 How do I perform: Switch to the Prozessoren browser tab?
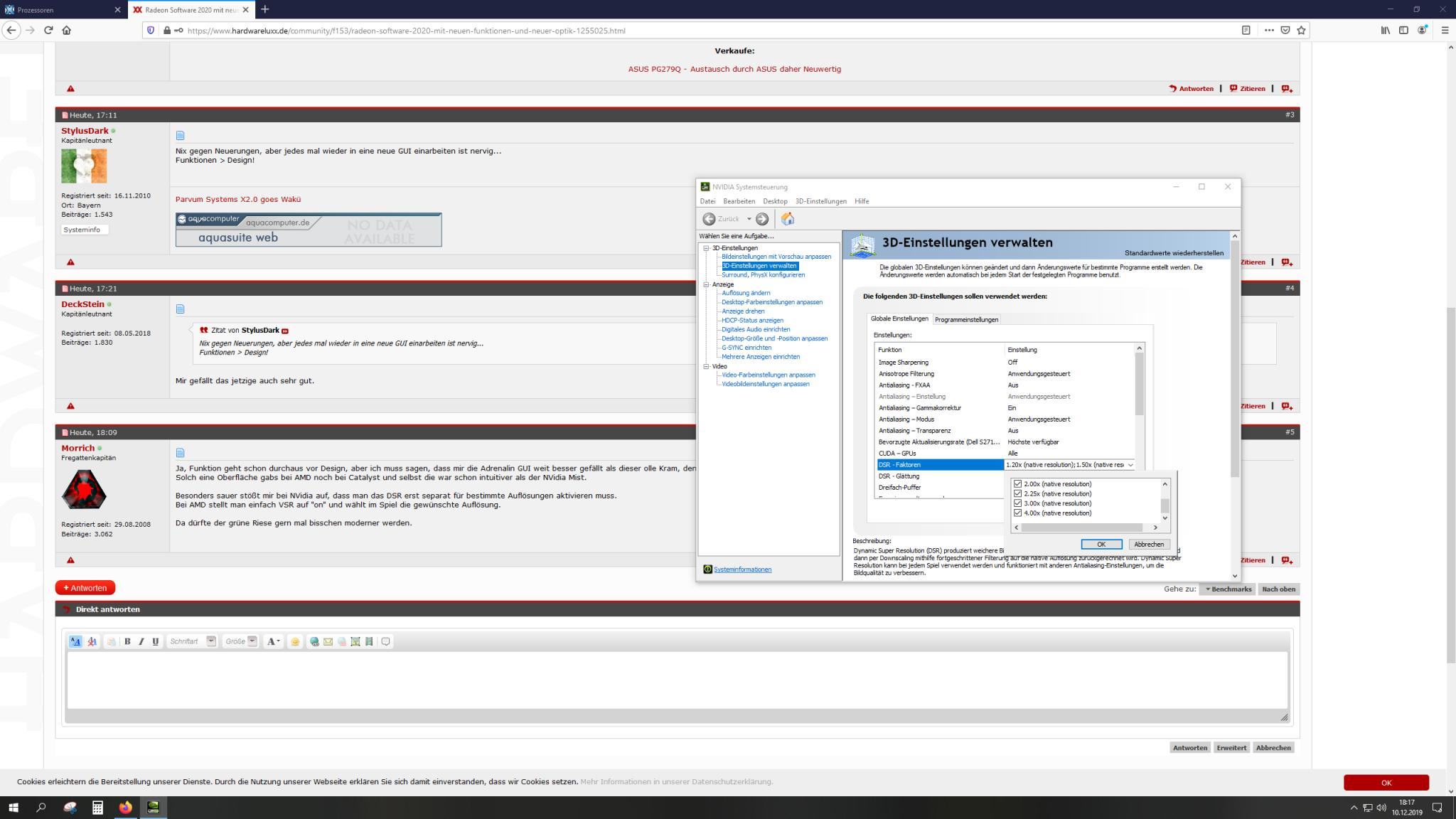(x=63, y=10)
